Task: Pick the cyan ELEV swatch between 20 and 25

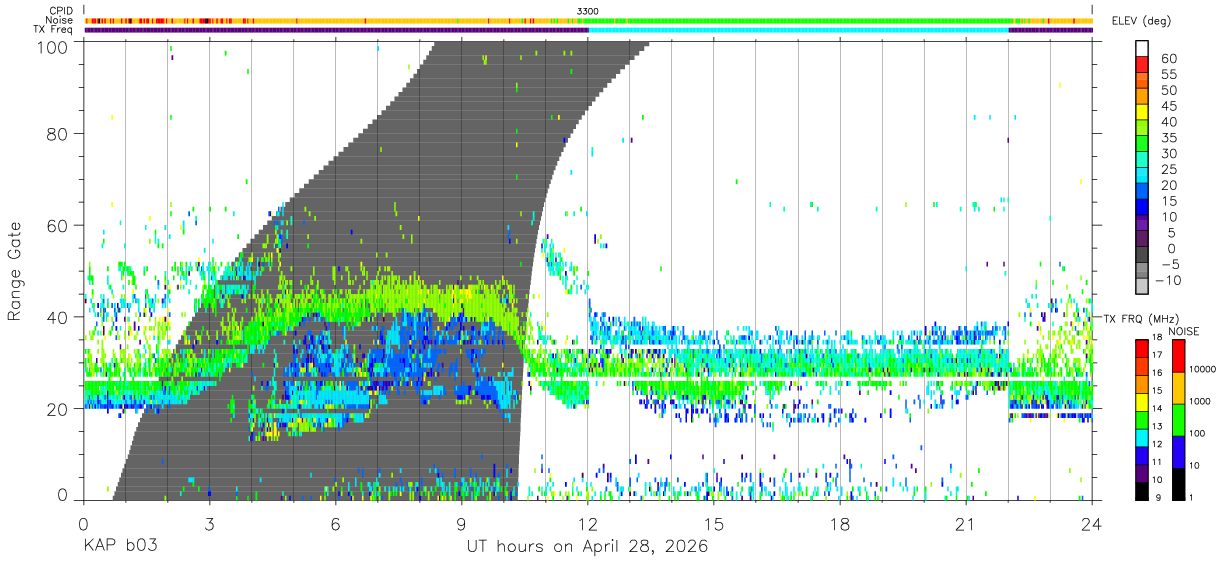Action: (x=1143, y=177)
